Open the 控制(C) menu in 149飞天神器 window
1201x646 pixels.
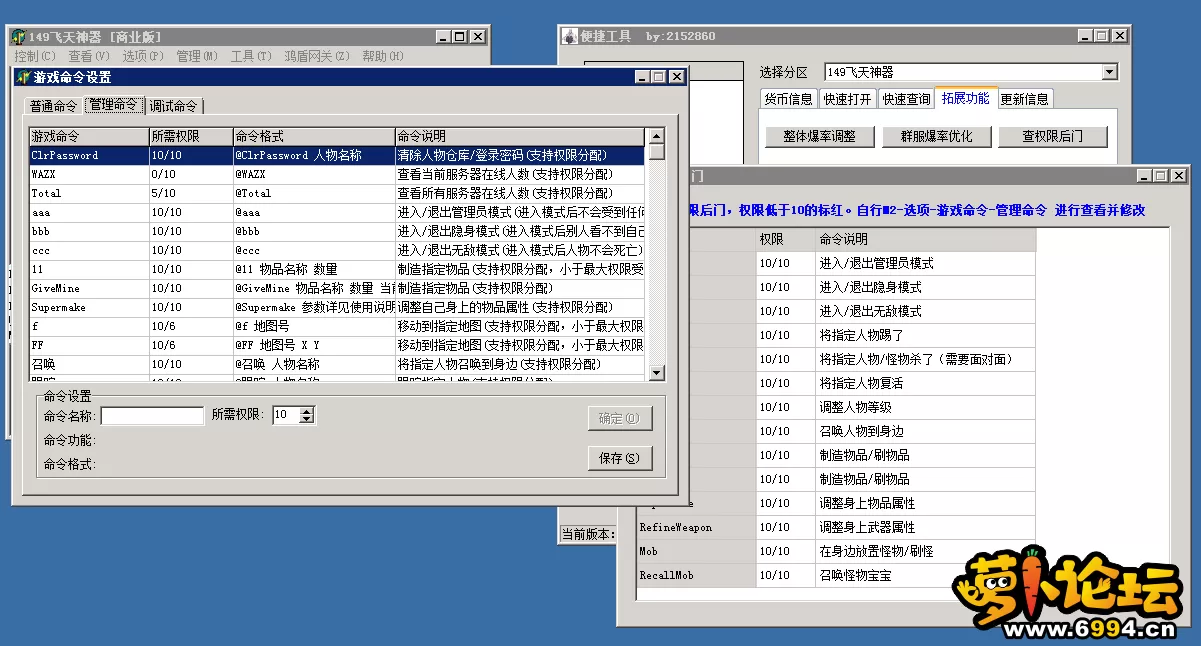35,56
